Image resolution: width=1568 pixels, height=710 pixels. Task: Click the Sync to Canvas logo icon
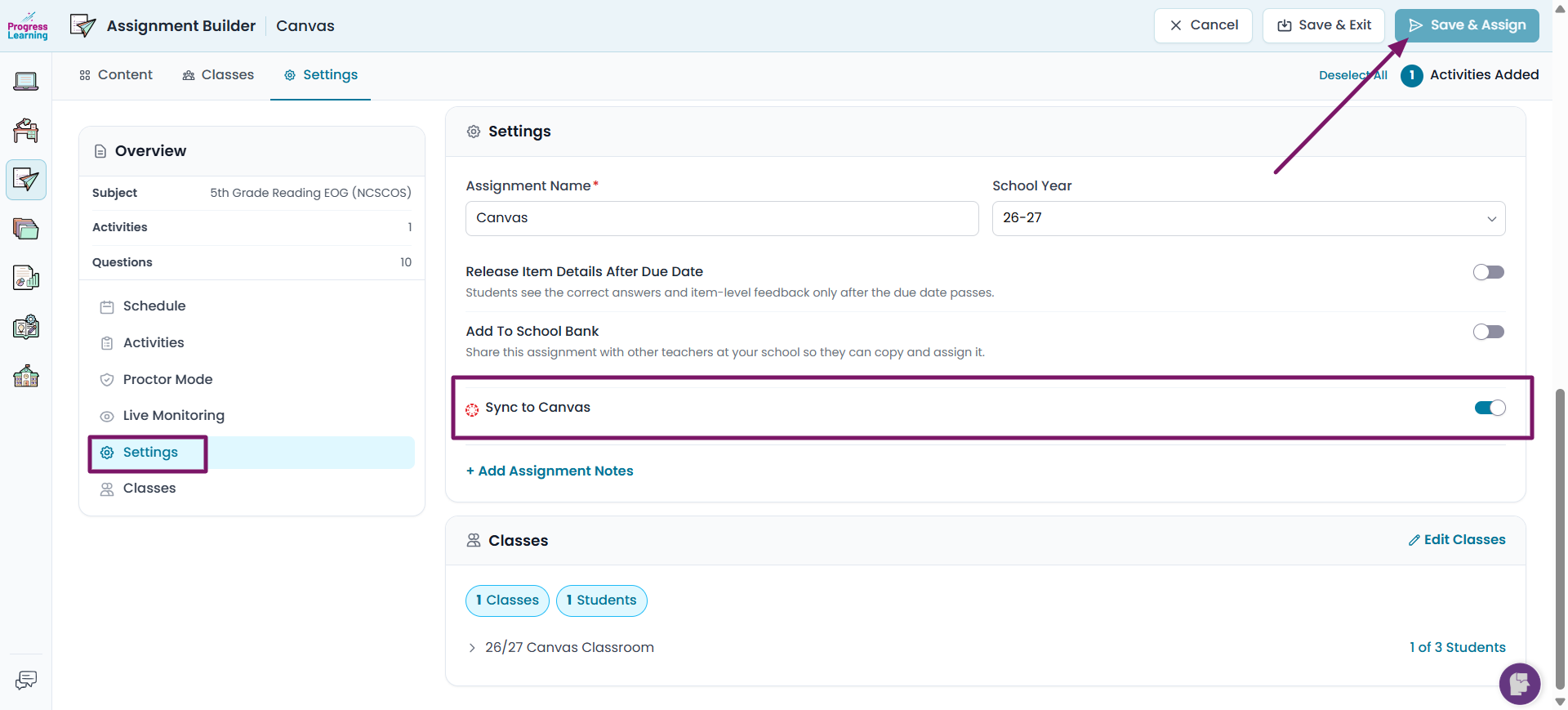point(472,409)
